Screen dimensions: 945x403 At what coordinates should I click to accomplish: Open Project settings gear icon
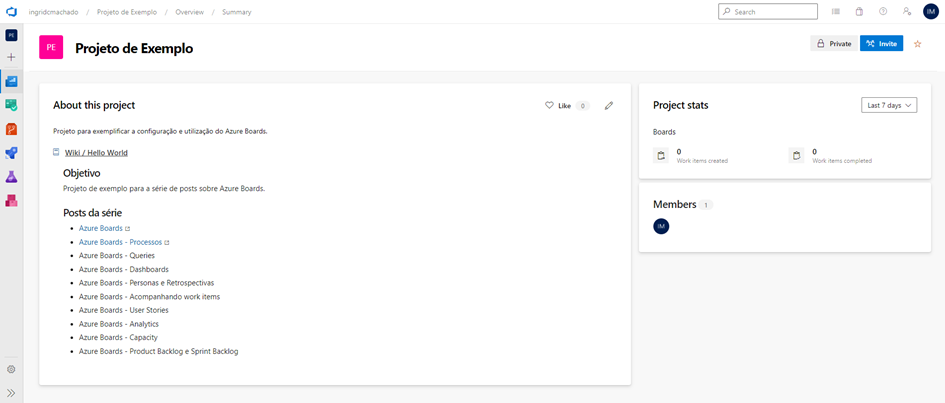(x=11, y=369)
